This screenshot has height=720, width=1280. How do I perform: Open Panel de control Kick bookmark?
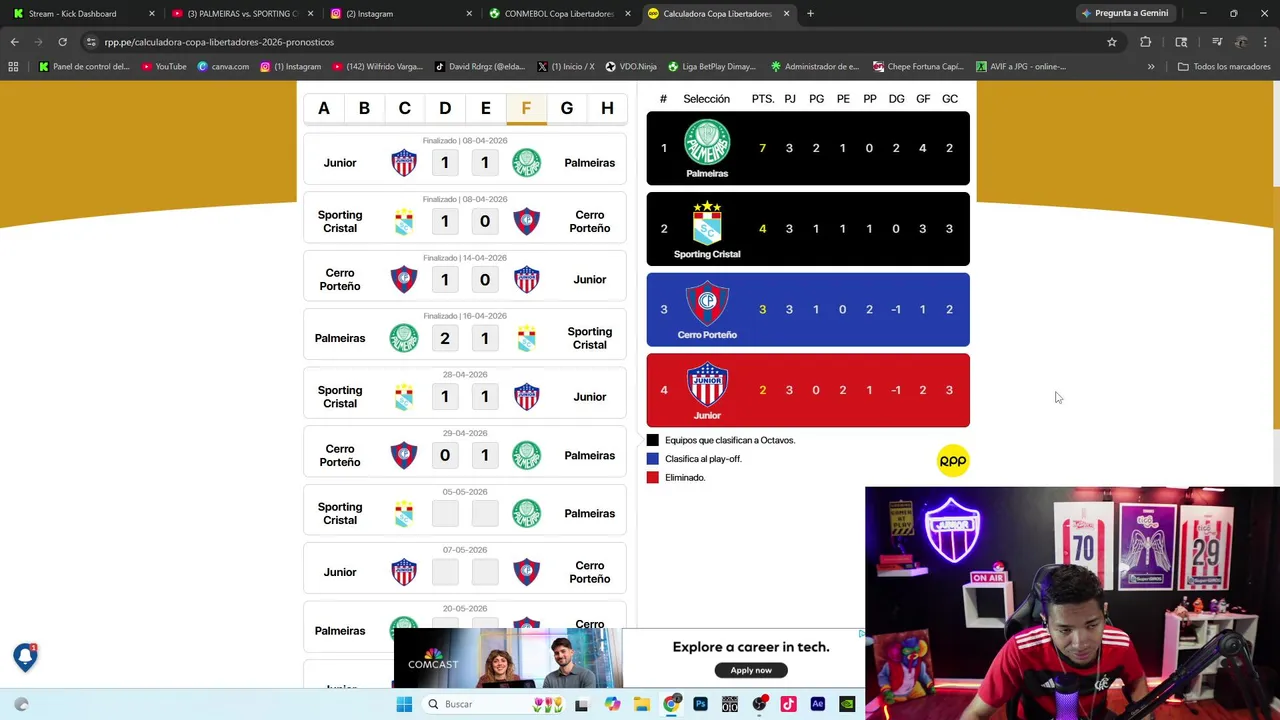pyautogui.click(x=85, y=67)
